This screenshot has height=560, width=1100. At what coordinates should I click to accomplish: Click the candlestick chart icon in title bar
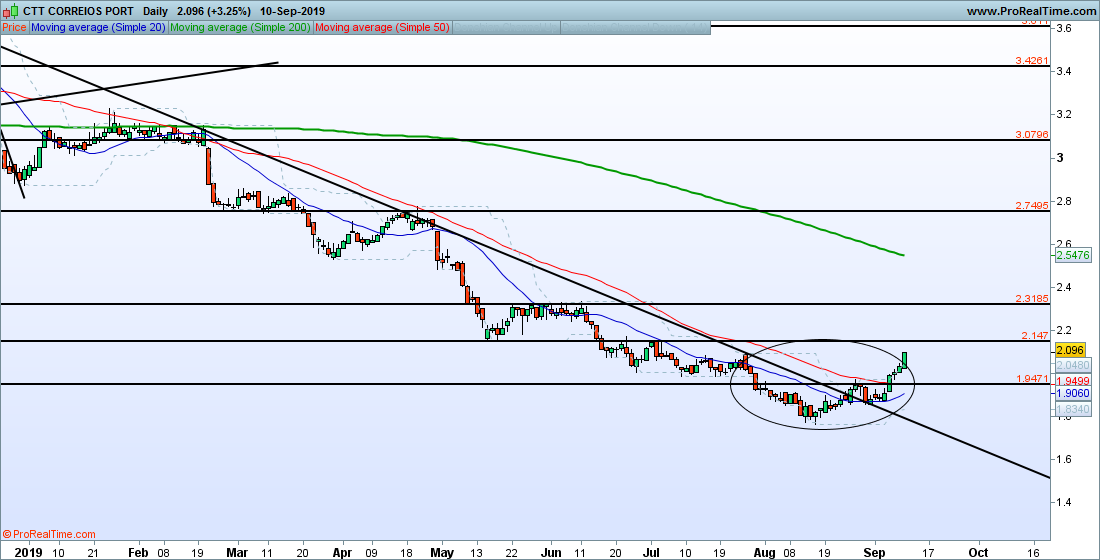pos(11,12)
